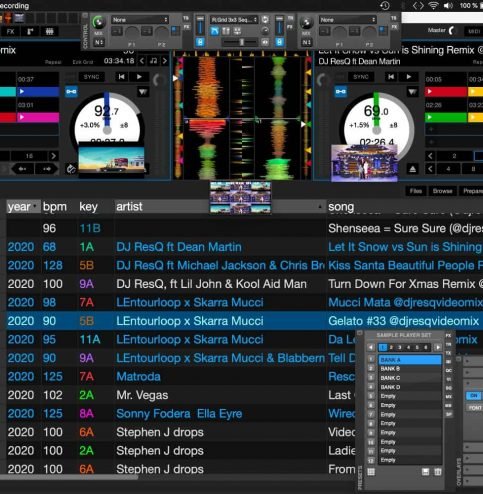This screenshot has width=483, height=494.
Task: Select the Matroda track row
Action: point(180,376)
